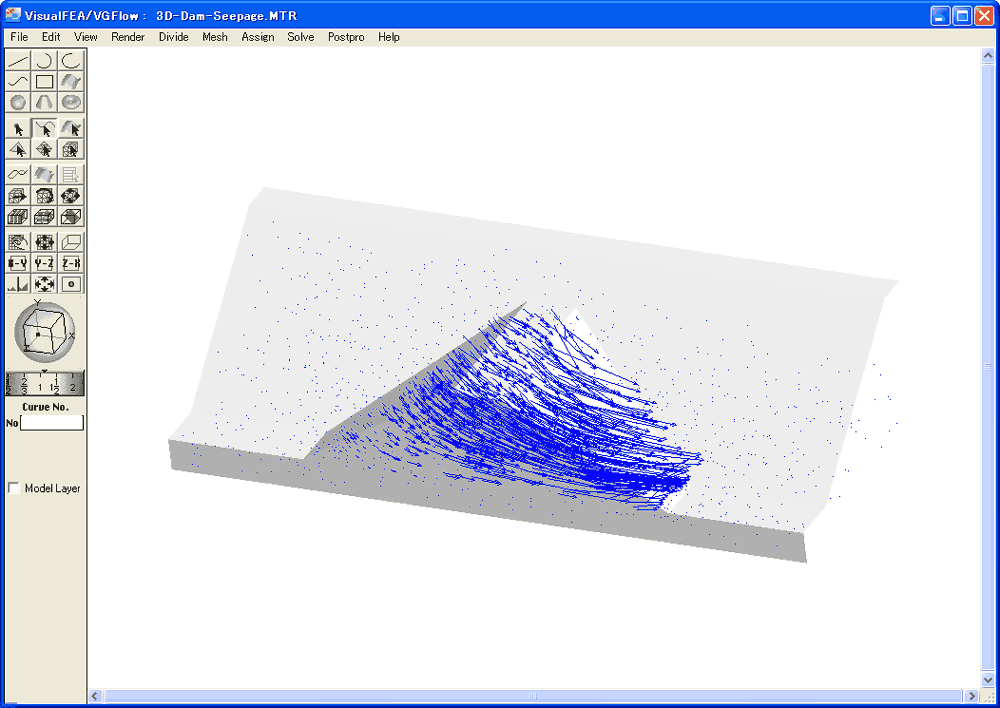Image resolution: width=1000 pixels, height=708 pixels.
Task: Click the zoom scale ruler slider
Action: click(45, 383)
